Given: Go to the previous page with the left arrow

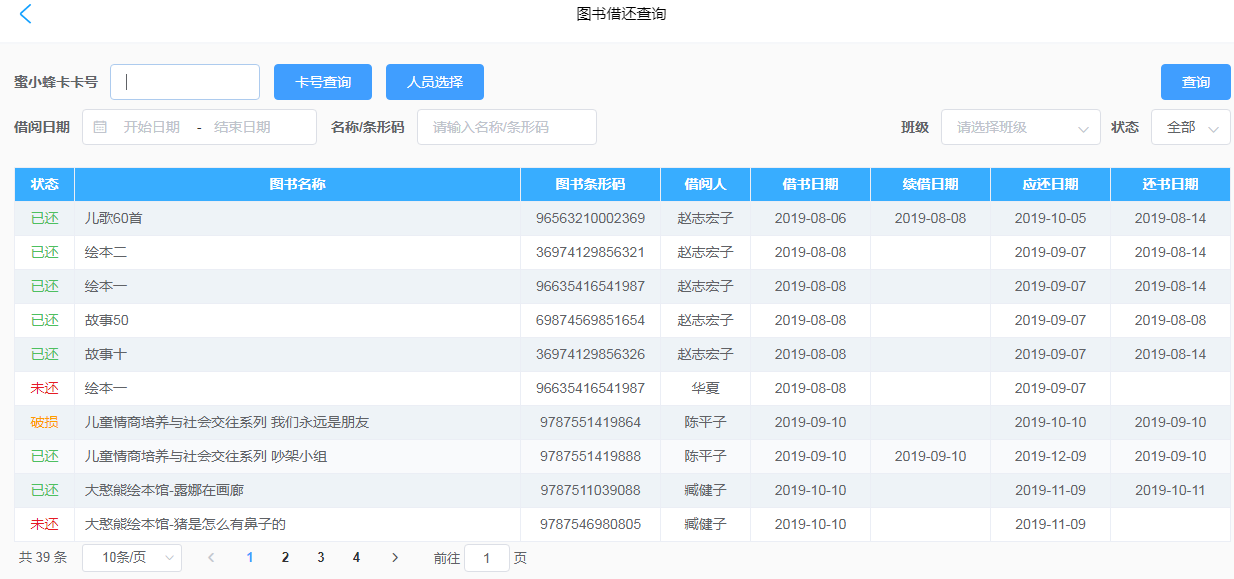Looking at the screenshot, I should click(211, 558).
